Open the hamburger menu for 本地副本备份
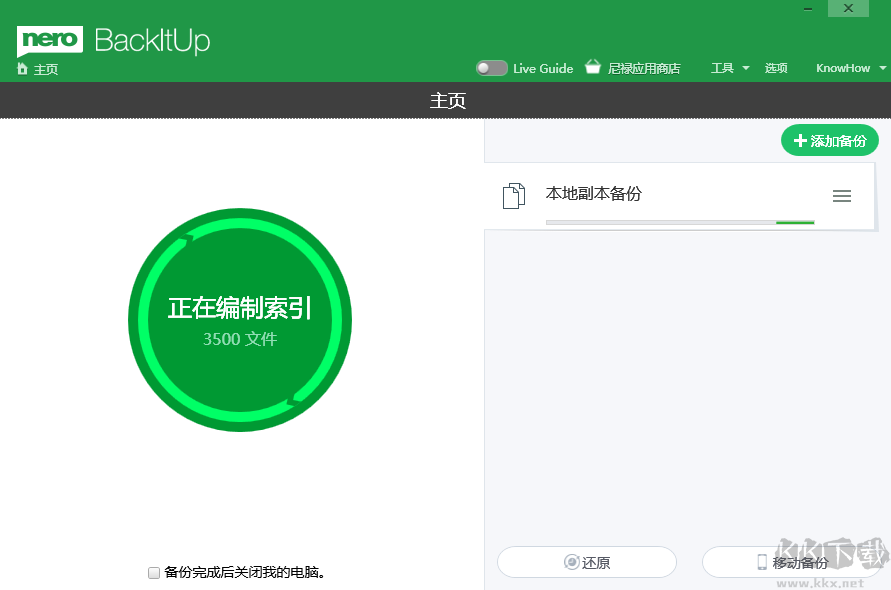This screenshot has width=891, height=590. tap(841, 196)
